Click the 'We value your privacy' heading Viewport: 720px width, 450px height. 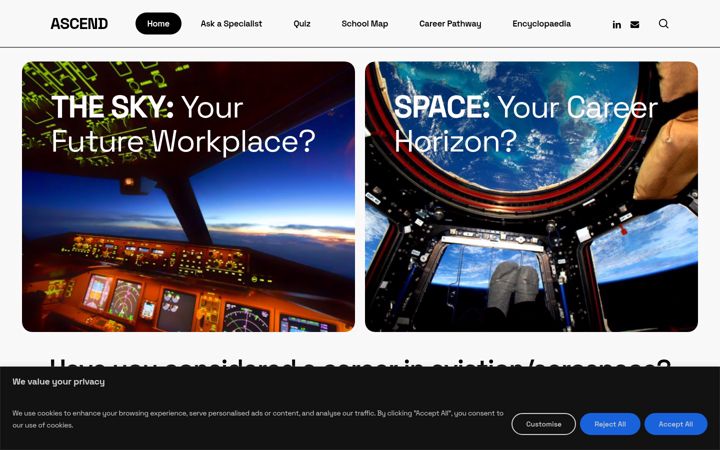click(58, 382)
